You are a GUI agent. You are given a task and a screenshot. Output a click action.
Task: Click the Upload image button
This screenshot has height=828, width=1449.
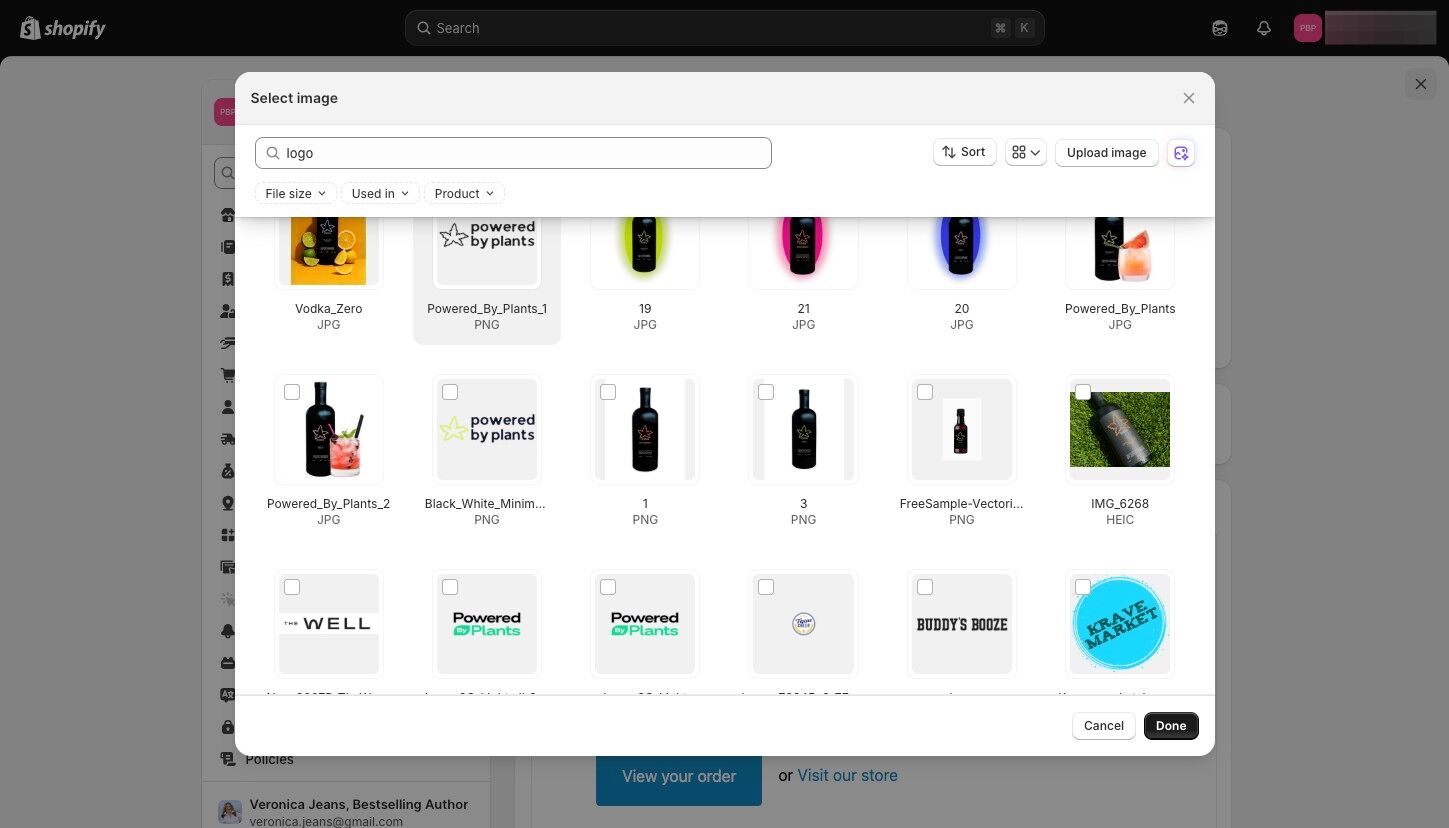[x=1106, y=152]
